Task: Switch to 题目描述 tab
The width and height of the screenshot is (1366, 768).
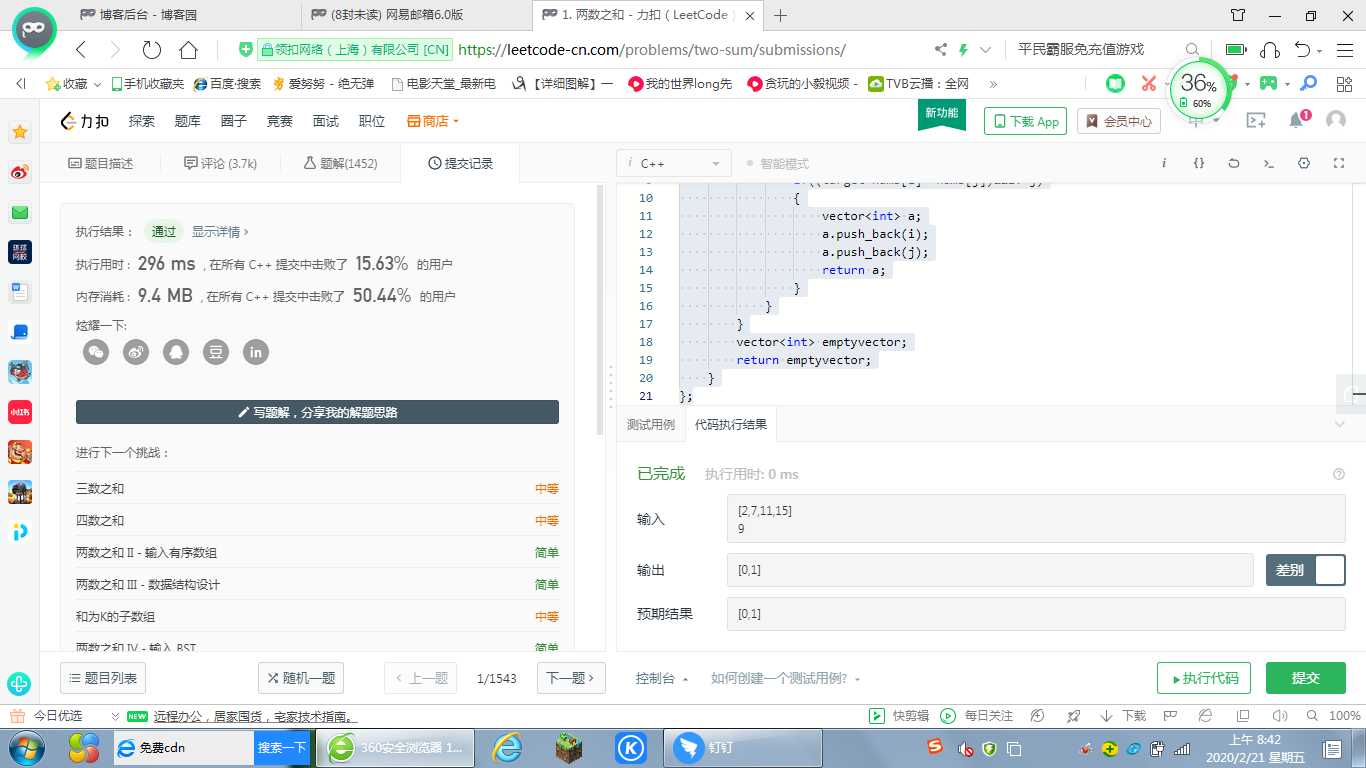Action: coord(100,163)
